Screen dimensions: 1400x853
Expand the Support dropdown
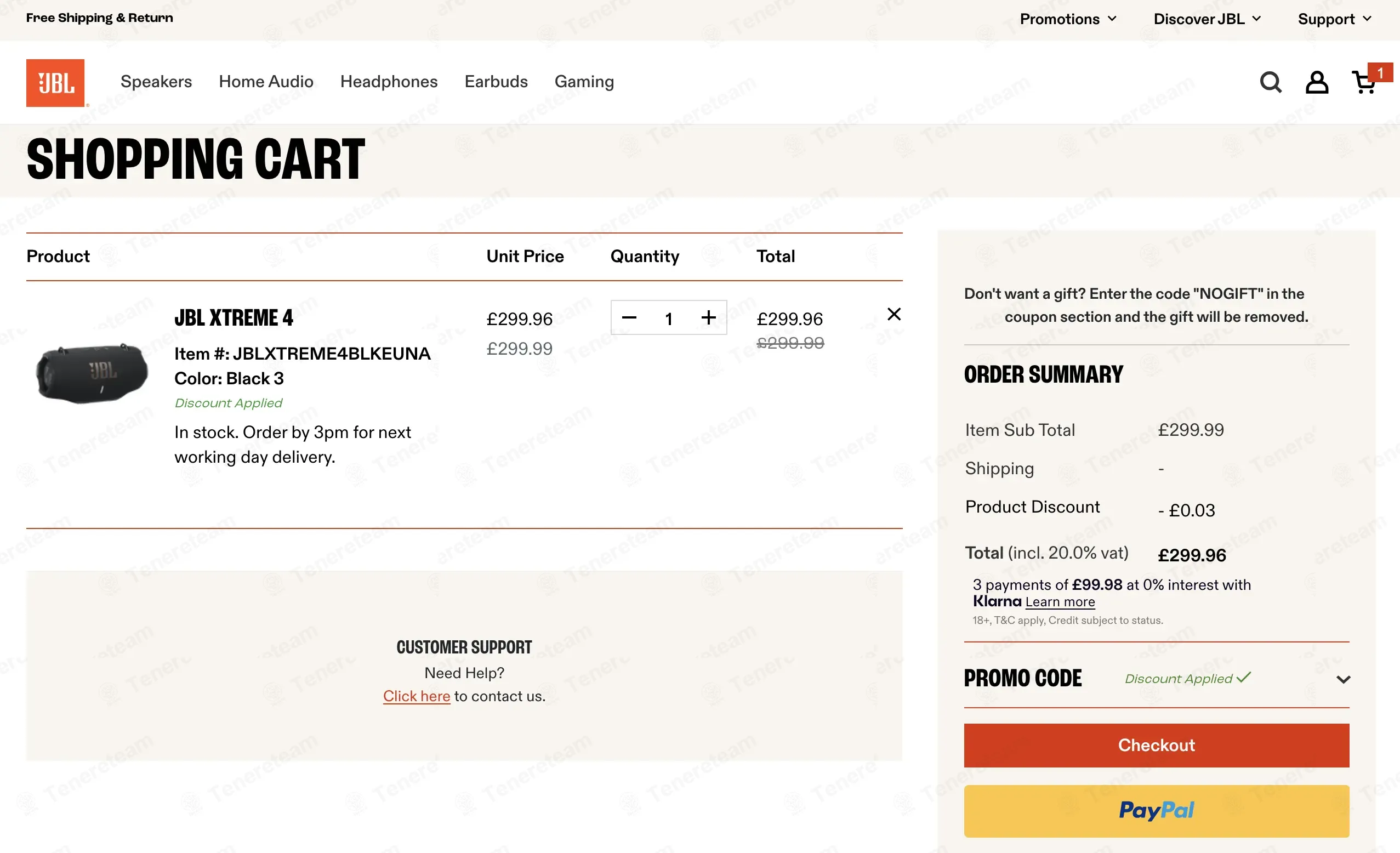pos(1334,19)
